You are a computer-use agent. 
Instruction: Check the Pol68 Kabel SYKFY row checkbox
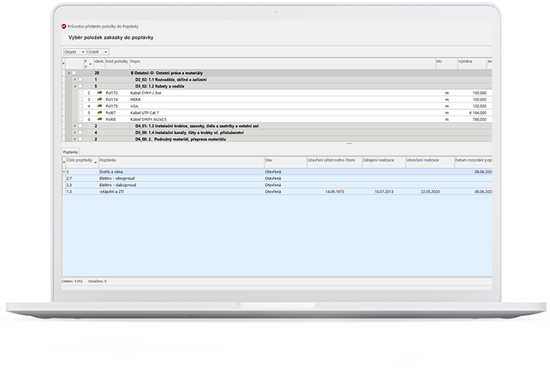[x=81, y=119]
